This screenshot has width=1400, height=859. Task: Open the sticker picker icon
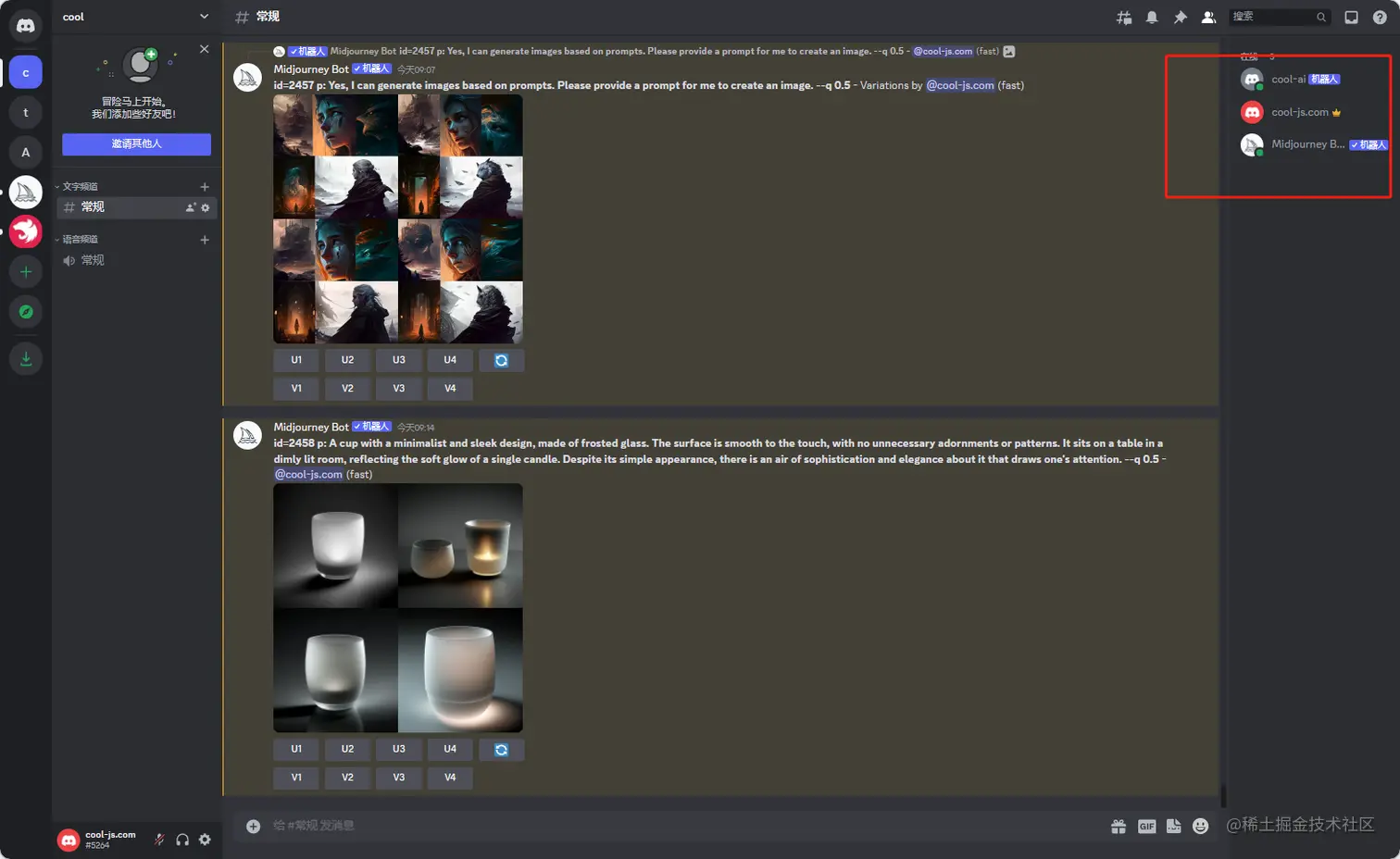coord(1173,826)
